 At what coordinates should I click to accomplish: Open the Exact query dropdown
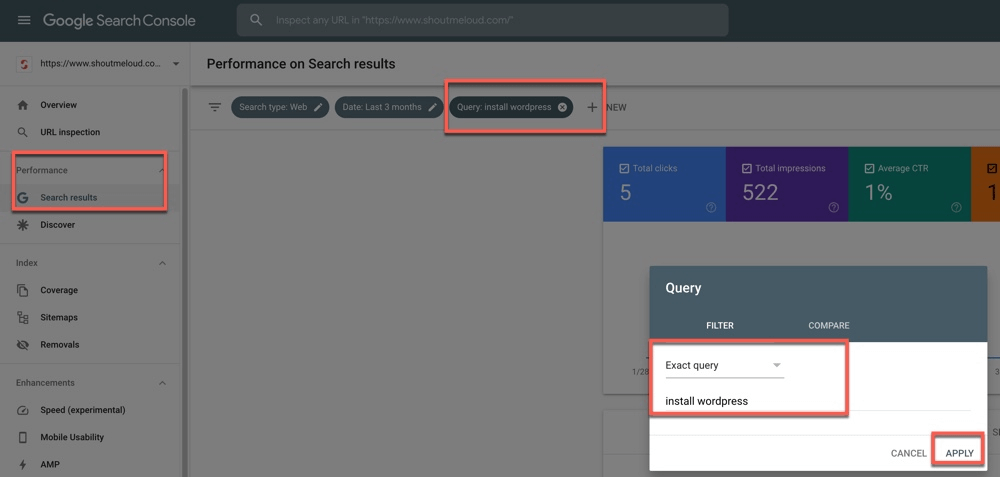pyautogui.click(x=724, y=365)
